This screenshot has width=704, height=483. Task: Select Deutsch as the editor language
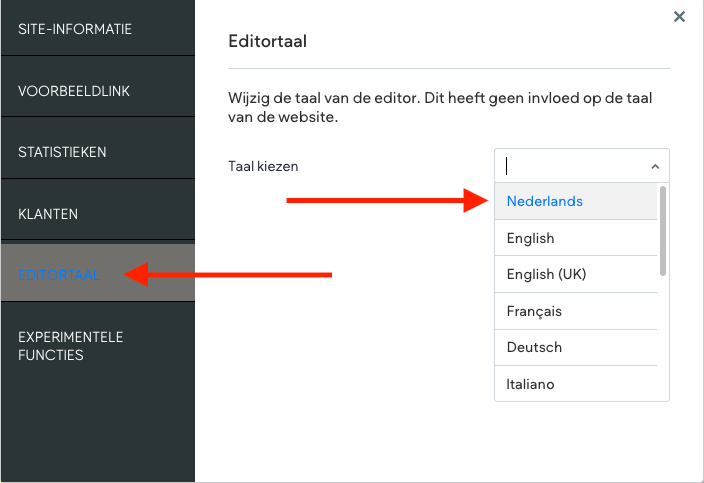[x=535, y=347]
